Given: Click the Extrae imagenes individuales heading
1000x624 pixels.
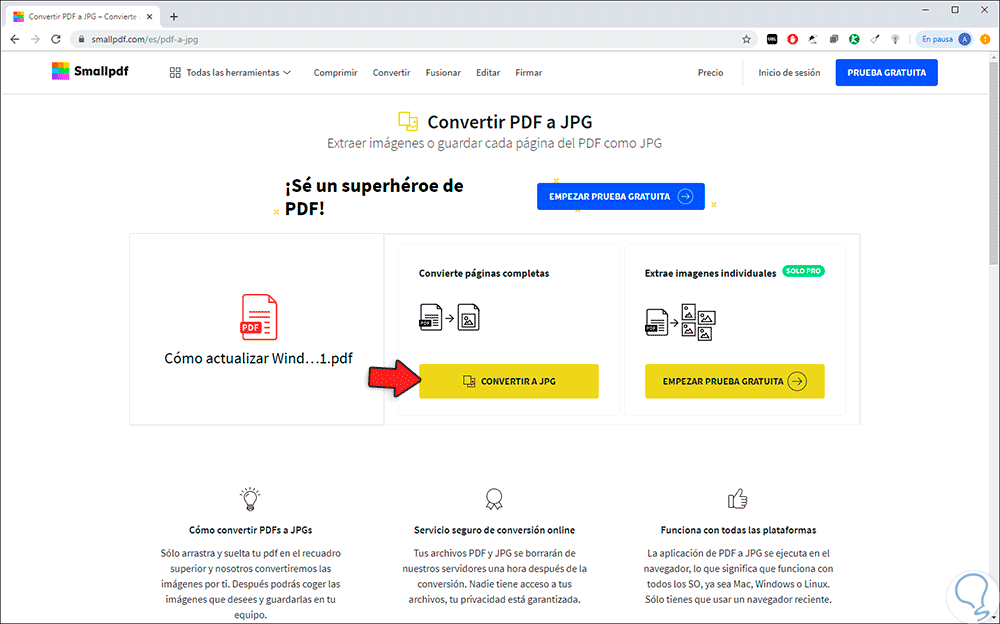Looking at the screenshot, I should [x=710, y=273].
